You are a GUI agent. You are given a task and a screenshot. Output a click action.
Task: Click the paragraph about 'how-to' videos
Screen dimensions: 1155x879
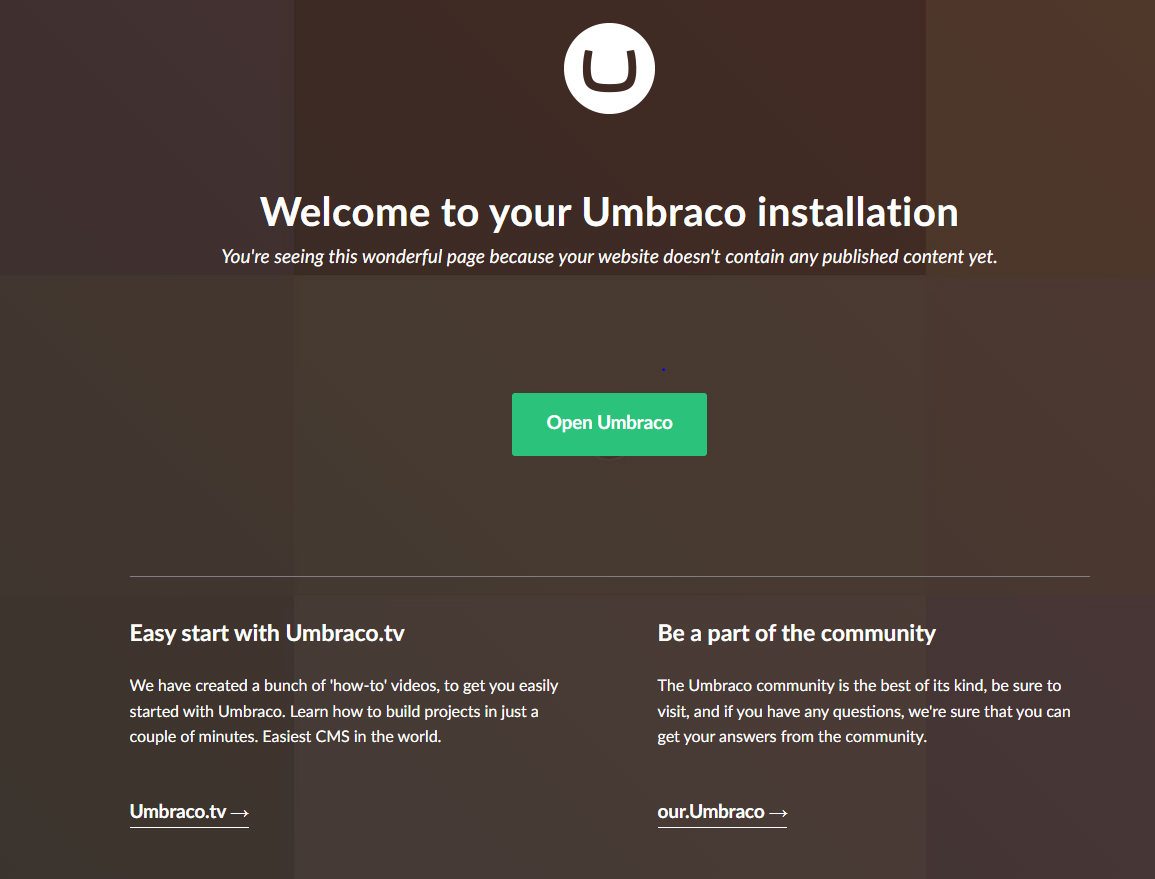(x=344, y=711)
